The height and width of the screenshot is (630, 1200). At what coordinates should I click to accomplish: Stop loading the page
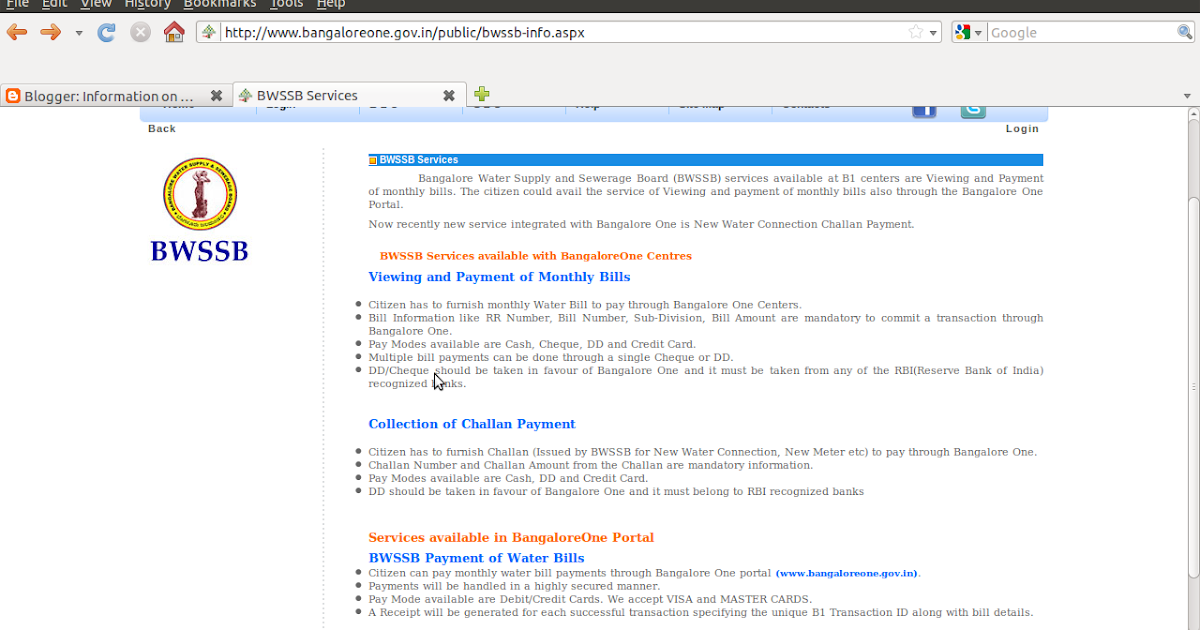[x=139, y=31]
